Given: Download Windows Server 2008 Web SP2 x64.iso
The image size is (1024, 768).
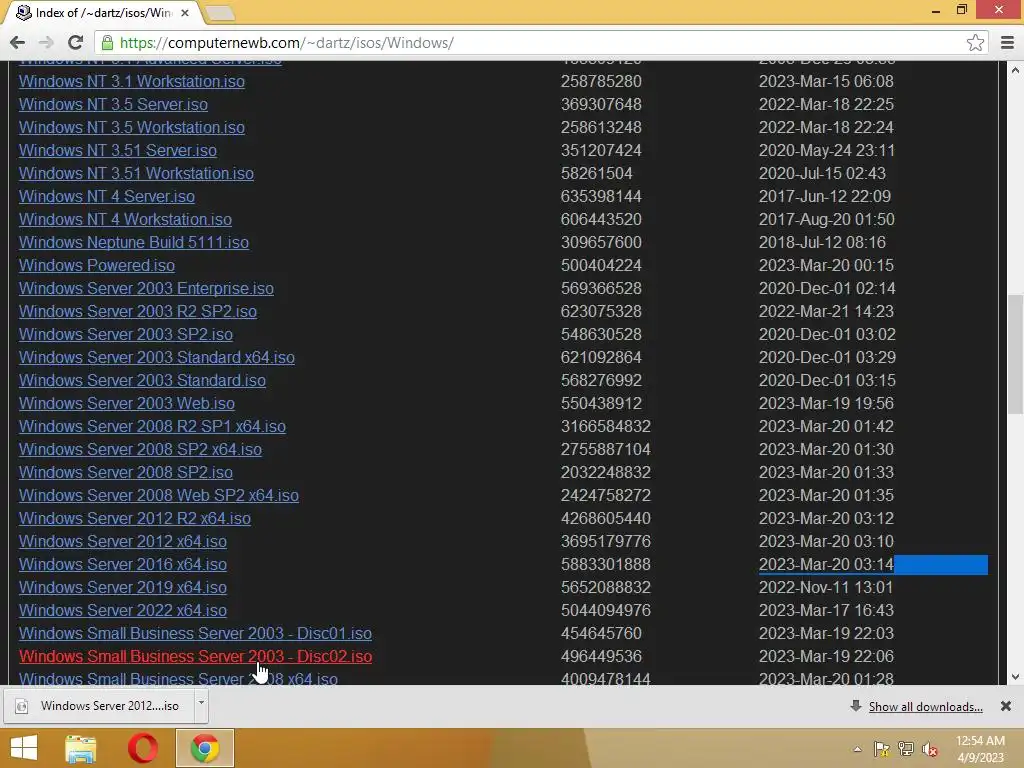Looking at the screenshot, I should coord(159,495).
